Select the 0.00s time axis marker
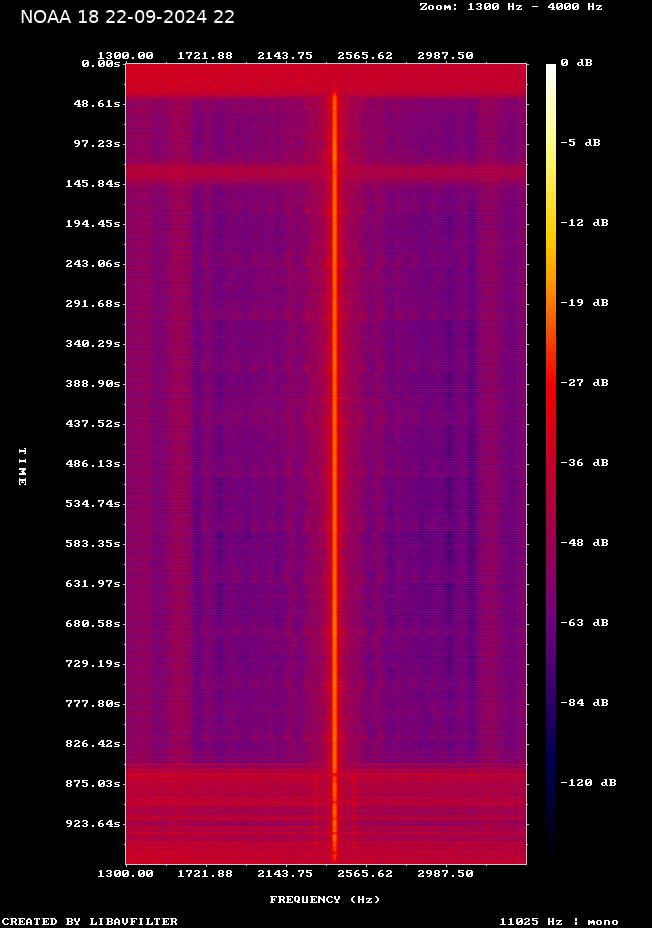 click(x=101, y=63)
